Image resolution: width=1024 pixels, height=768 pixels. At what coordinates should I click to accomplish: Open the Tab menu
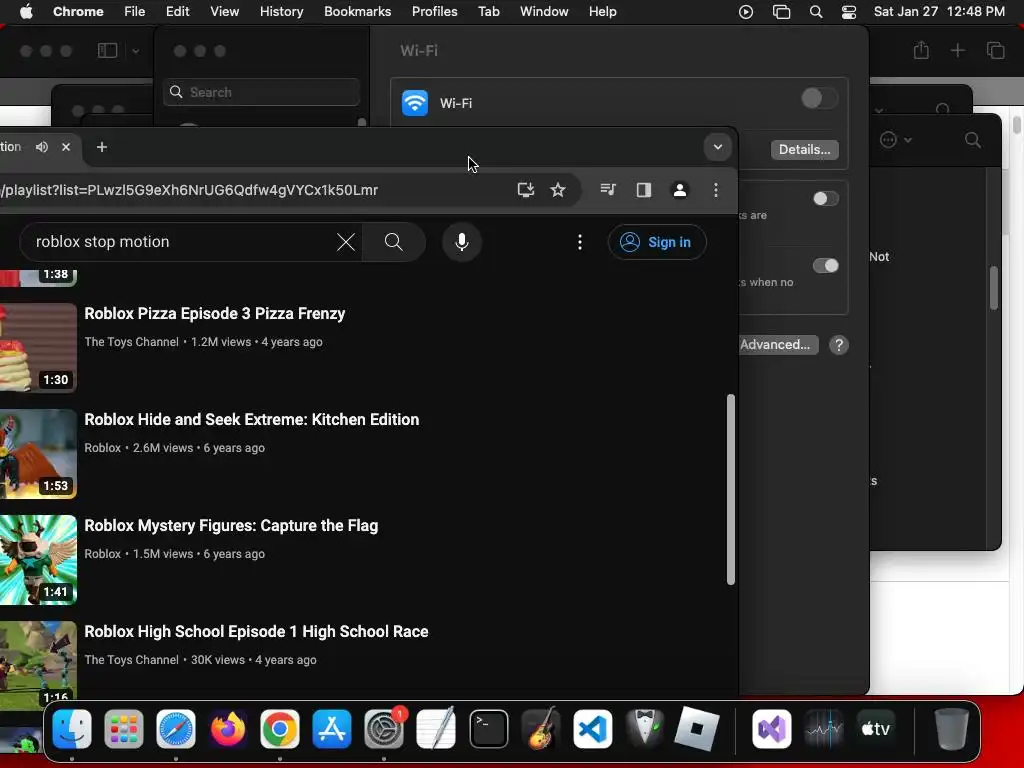click(x=488, y=12)
